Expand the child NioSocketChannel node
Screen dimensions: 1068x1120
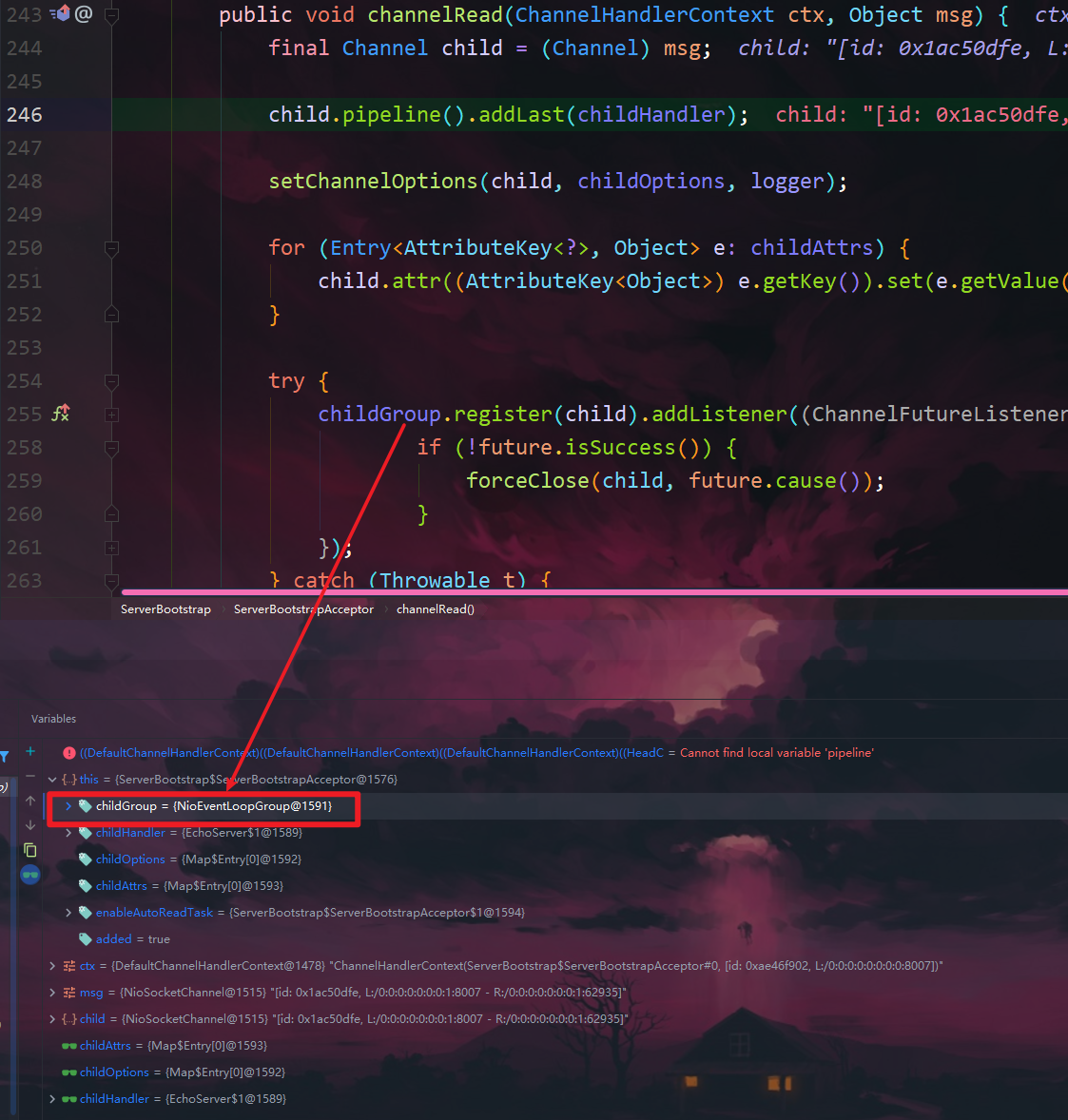tap(52, 1019)
